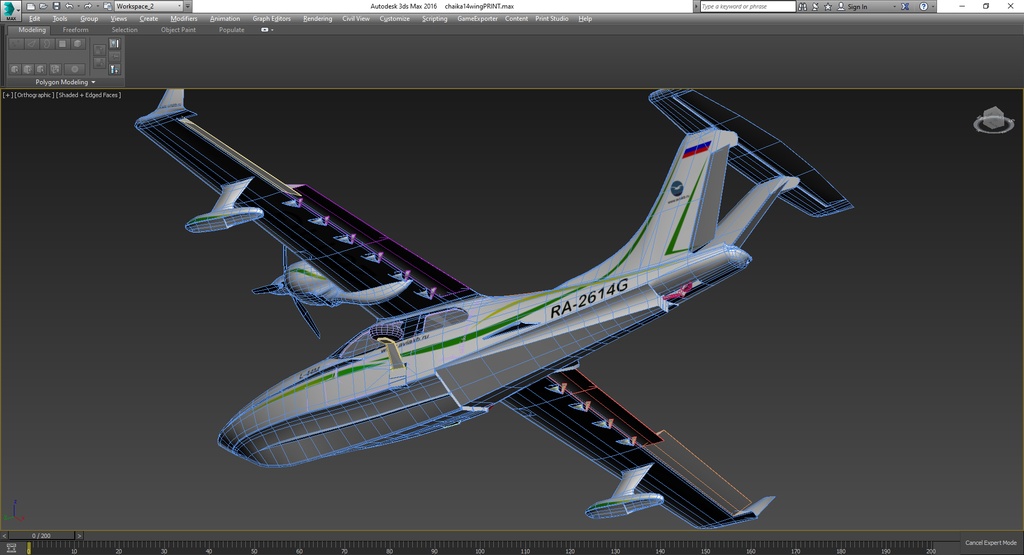
Task: Click the 0 / 200 time slider
Action: pyautogui.click(x=41, y=535)
